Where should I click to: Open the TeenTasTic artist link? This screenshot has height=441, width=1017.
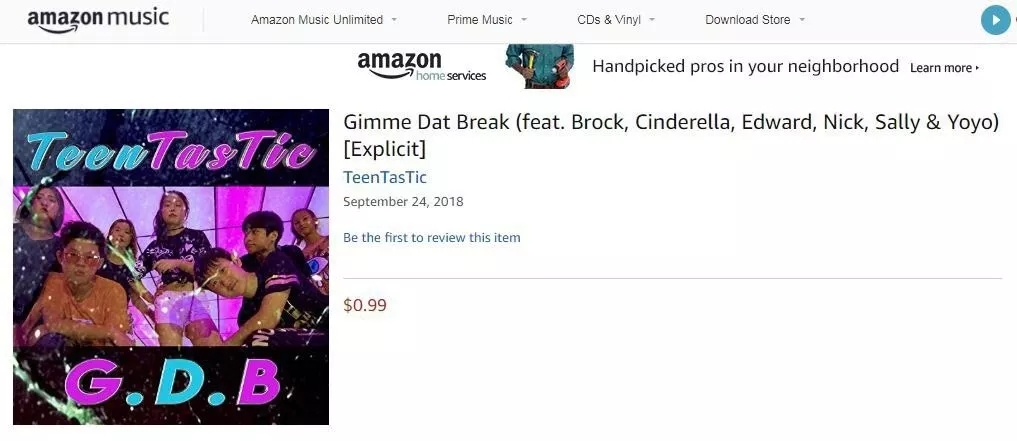[385, 177]
